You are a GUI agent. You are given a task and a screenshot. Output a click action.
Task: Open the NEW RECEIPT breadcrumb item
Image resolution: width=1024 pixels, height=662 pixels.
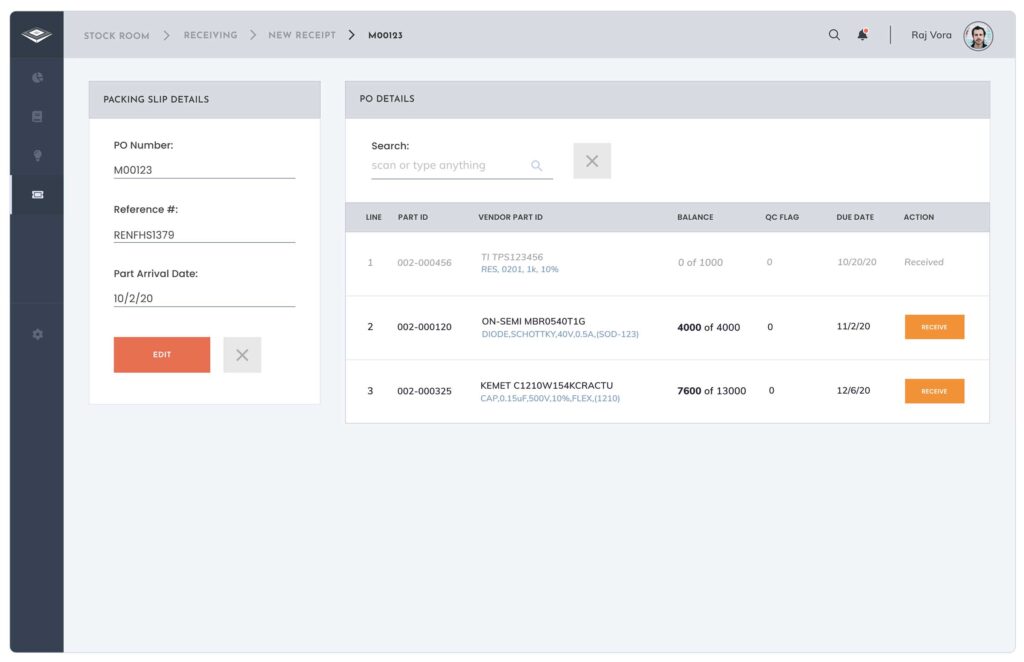[300, 34]
